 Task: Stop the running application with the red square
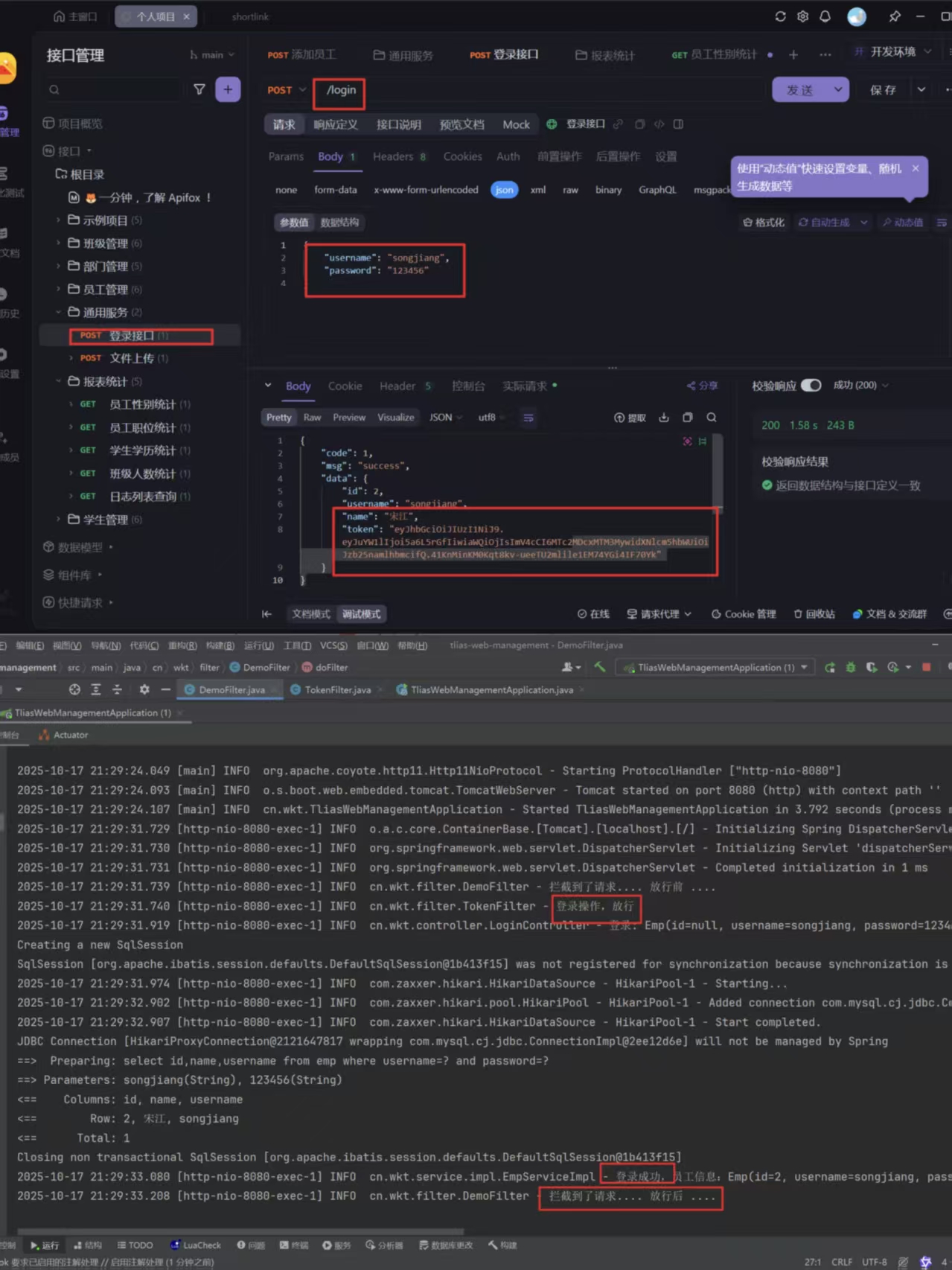click(x=926, y=667)
